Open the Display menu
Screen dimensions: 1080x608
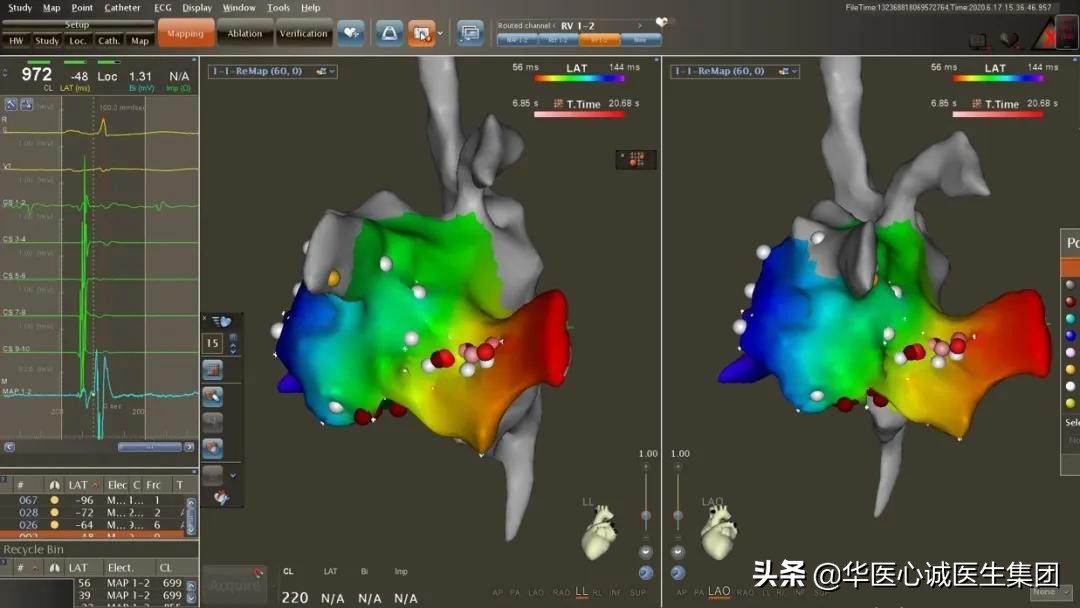click(197, 8)
